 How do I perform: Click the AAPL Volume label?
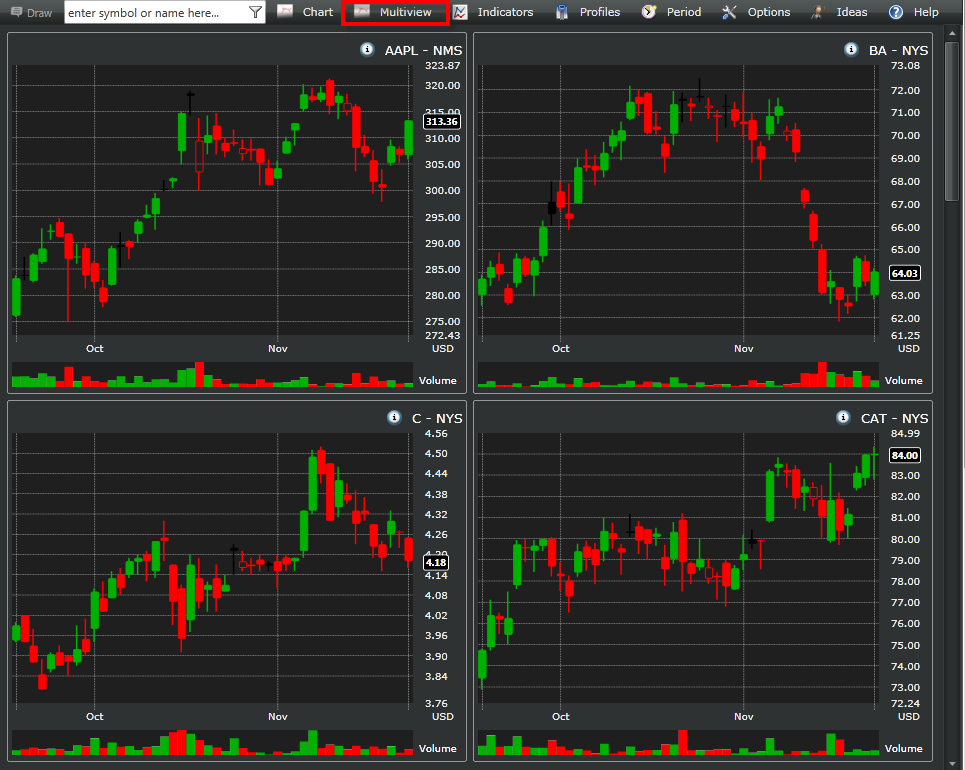[438, 380]
